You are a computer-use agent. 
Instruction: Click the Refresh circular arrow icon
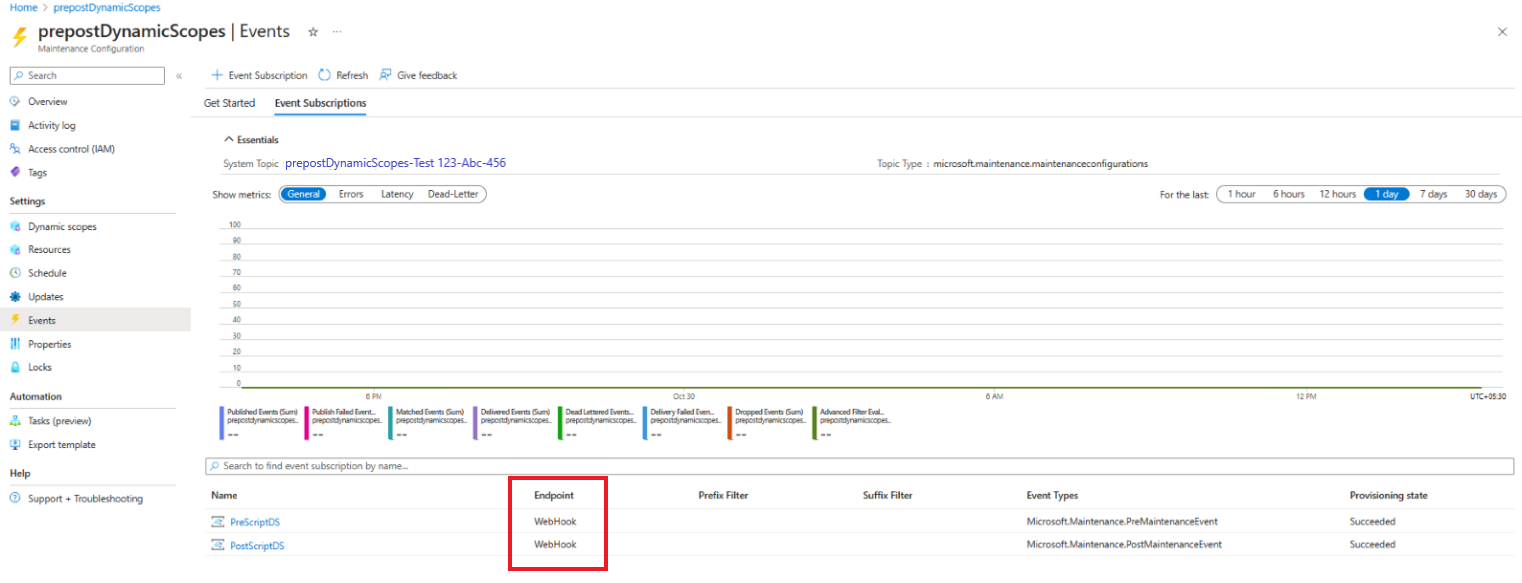click(324, 75)
